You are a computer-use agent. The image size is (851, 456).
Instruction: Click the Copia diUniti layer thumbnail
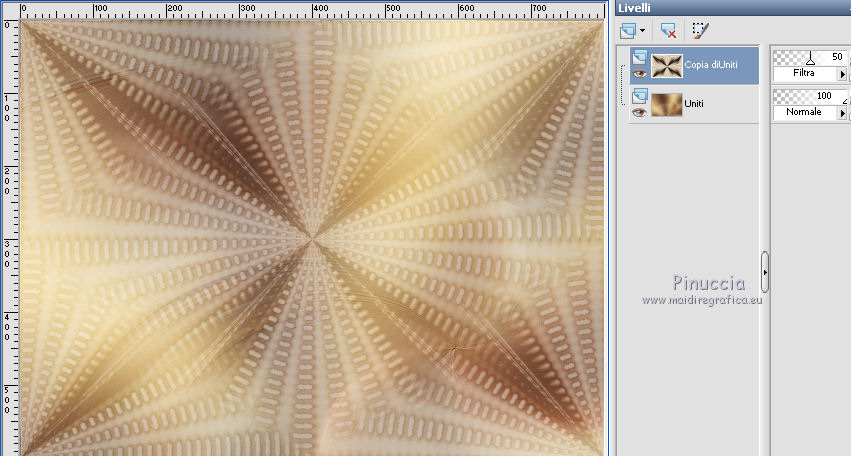pos(666,65)
